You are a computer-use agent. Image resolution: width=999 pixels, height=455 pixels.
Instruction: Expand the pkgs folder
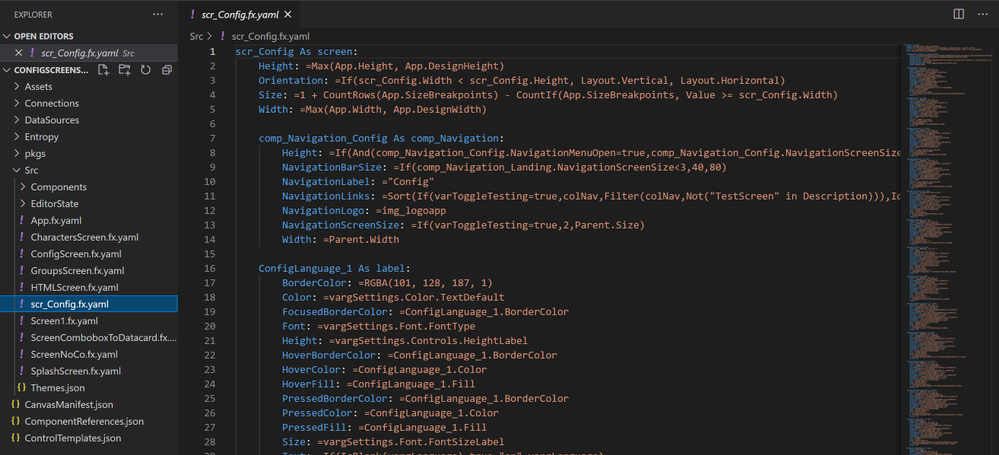tap(35, 154)
